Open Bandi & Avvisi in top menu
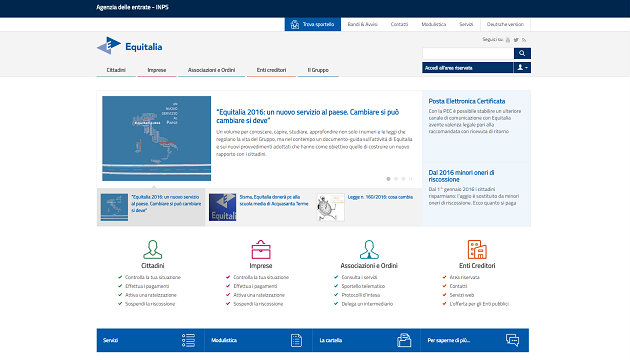The image size is (630, 360). pyautogui.click(x=362, y=24)
